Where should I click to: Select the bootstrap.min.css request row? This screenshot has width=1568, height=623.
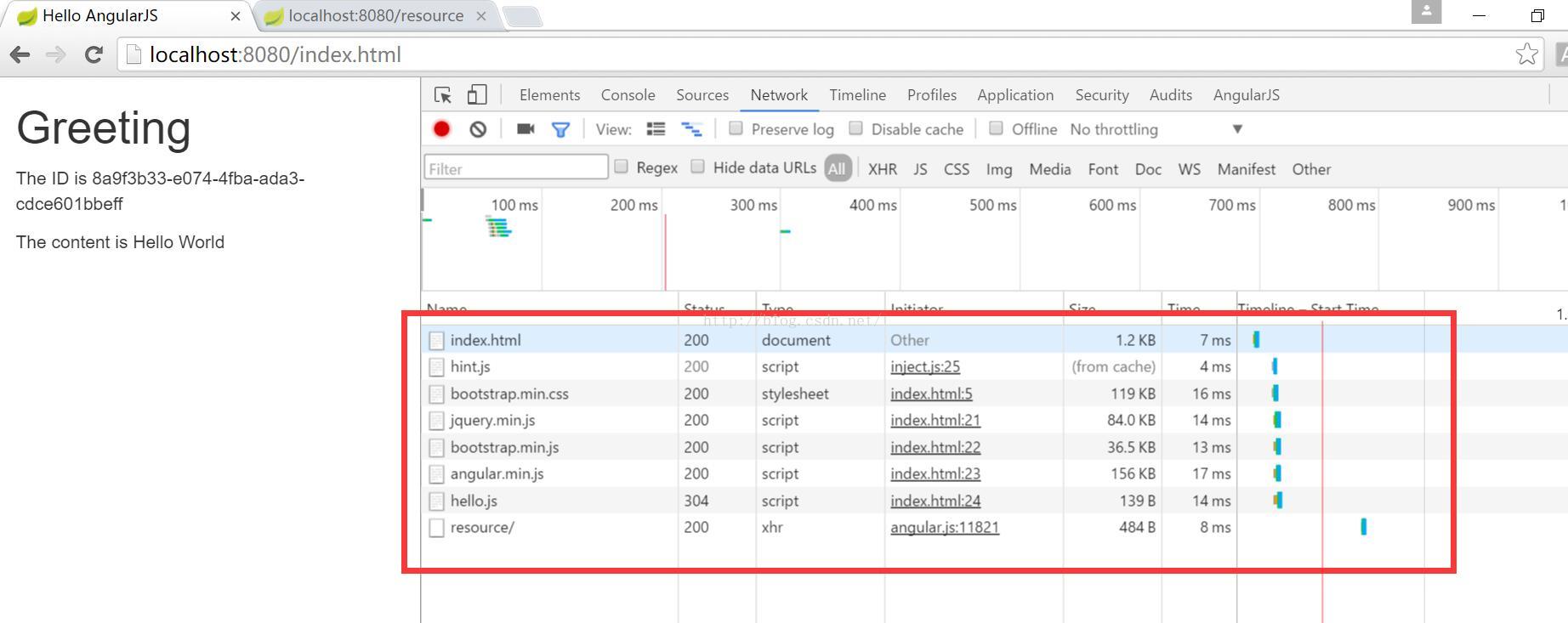coord(994,394)
